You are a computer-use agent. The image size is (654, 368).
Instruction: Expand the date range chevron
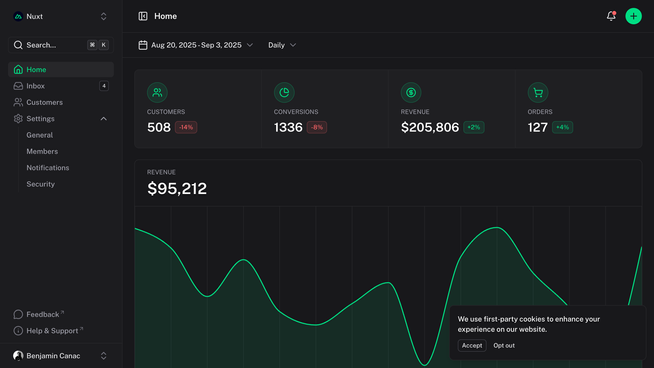pos(250,45)
